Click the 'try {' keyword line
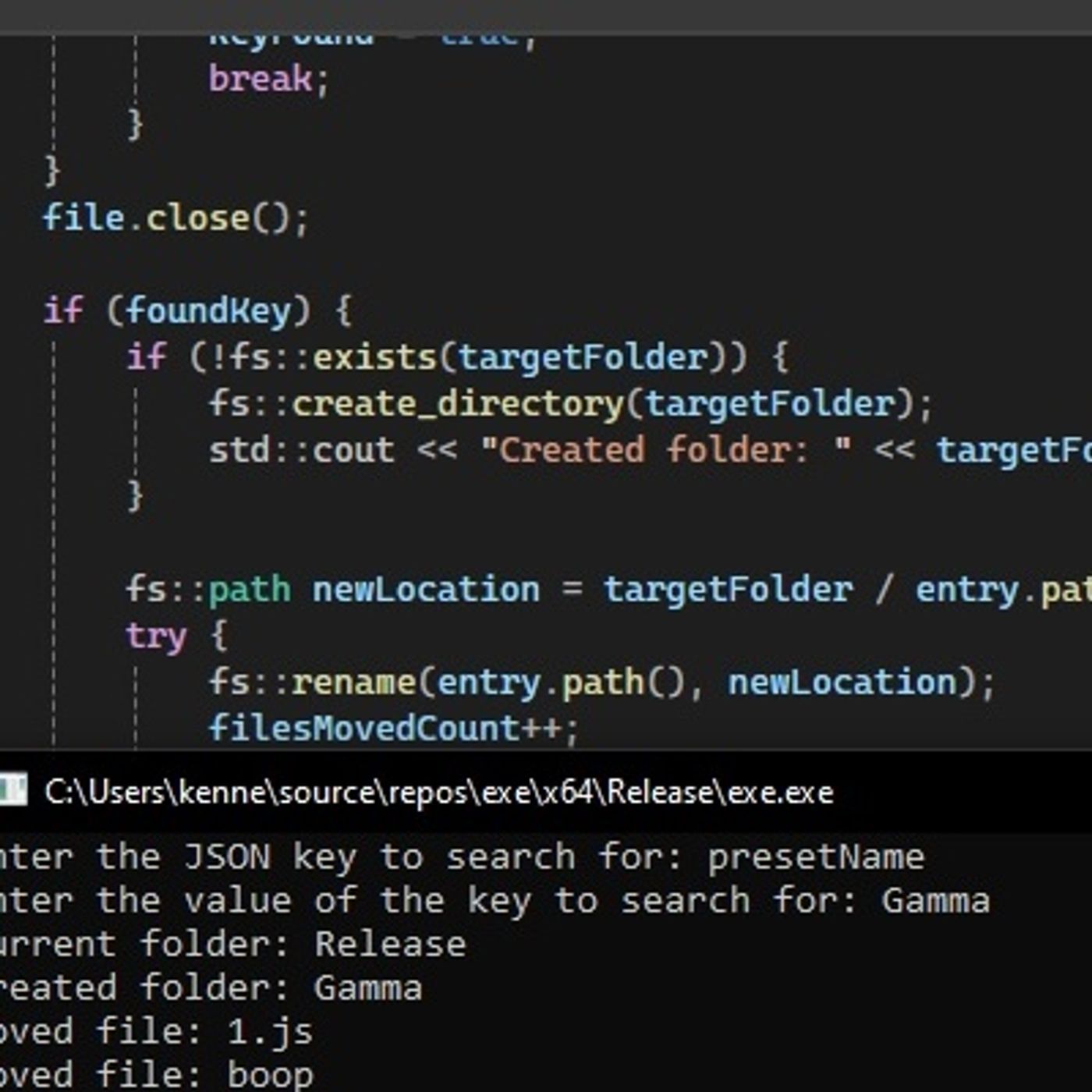1092x1092 pixels. [x=177, y=636]
